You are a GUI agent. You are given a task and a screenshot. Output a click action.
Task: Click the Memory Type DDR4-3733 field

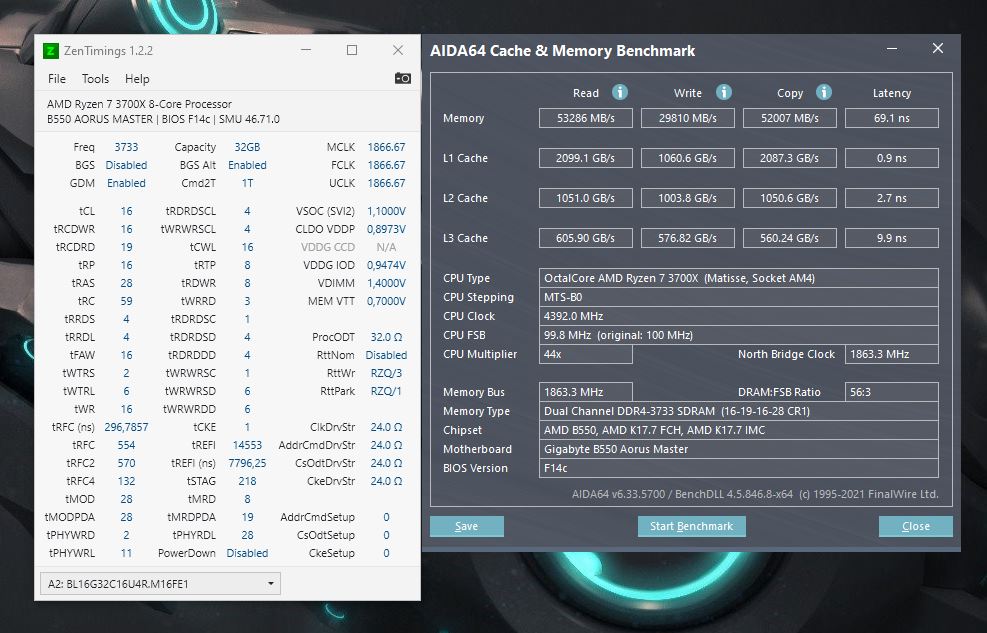[x=738, y=411]
